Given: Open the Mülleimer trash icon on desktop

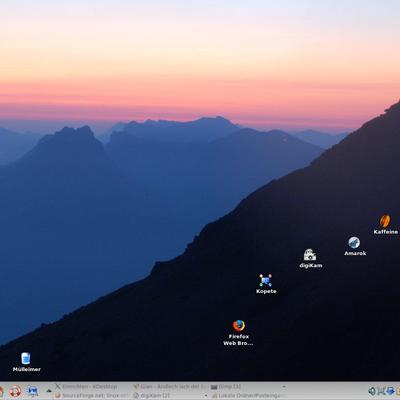Looking at the screenshot, I should click(x=26, y=362).
